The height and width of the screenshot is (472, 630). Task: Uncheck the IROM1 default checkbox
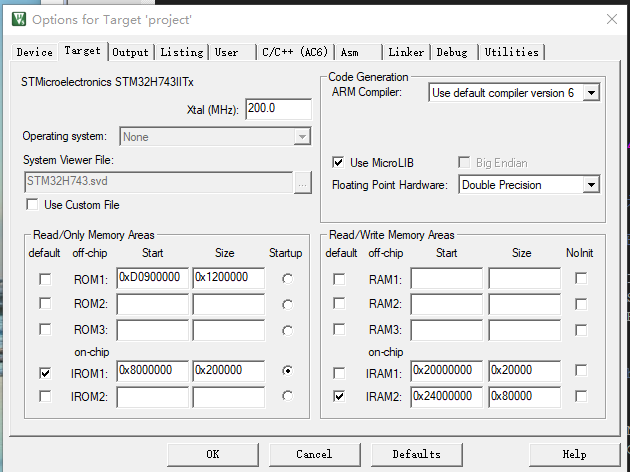point(45,373)
